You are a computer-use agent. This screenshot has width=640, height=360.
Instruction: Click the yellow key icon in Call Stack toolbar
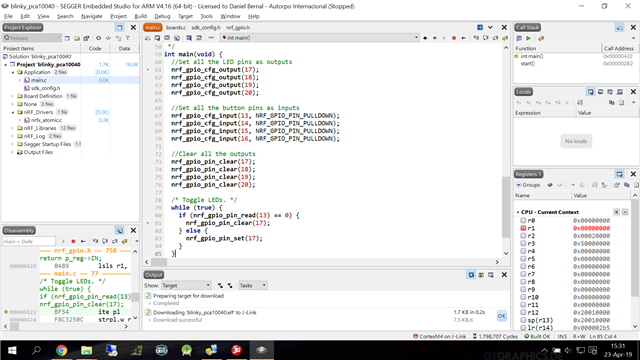[541, 38]
